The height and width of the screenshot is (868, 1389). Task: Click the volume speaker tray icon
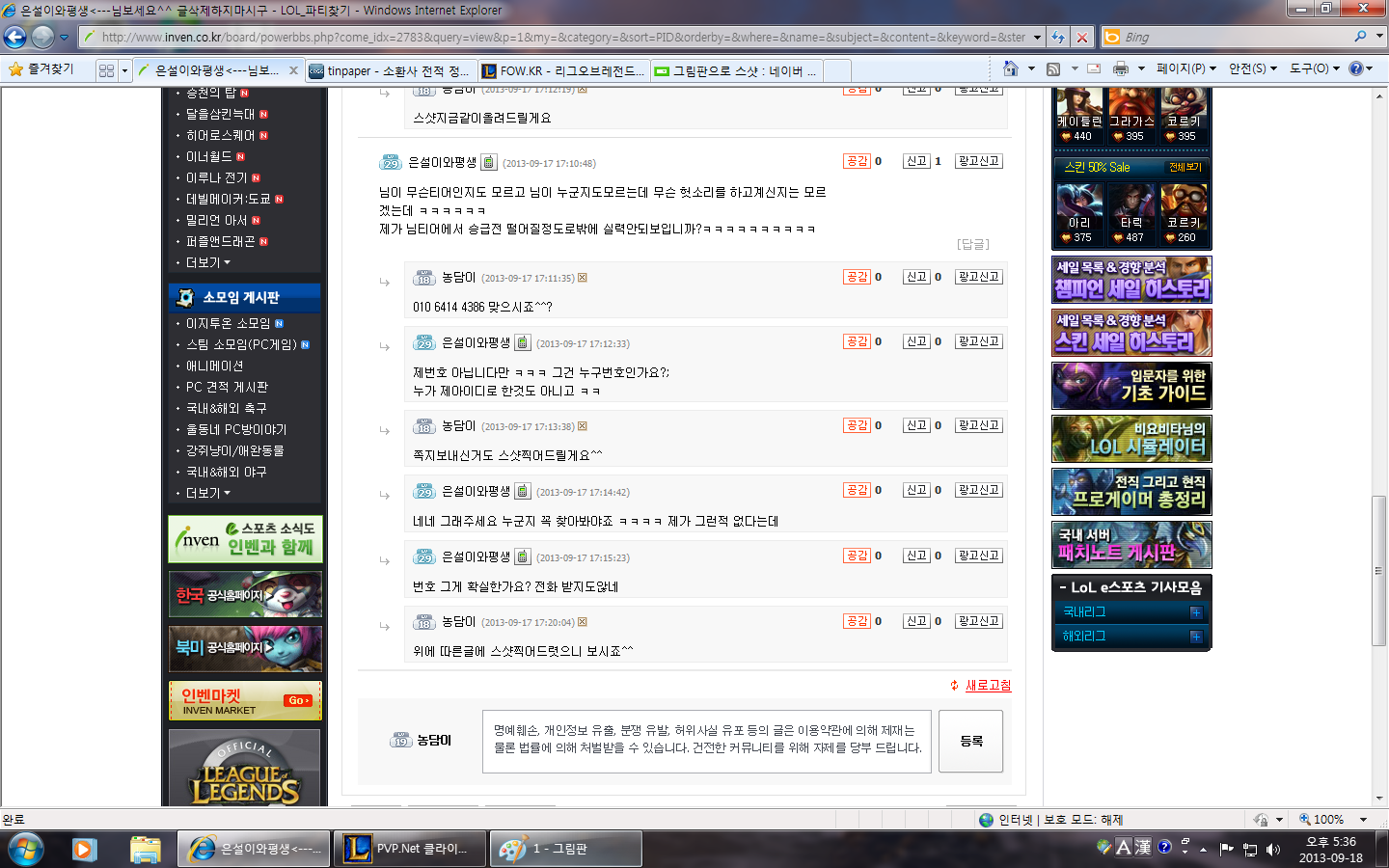pos(1273,850)
